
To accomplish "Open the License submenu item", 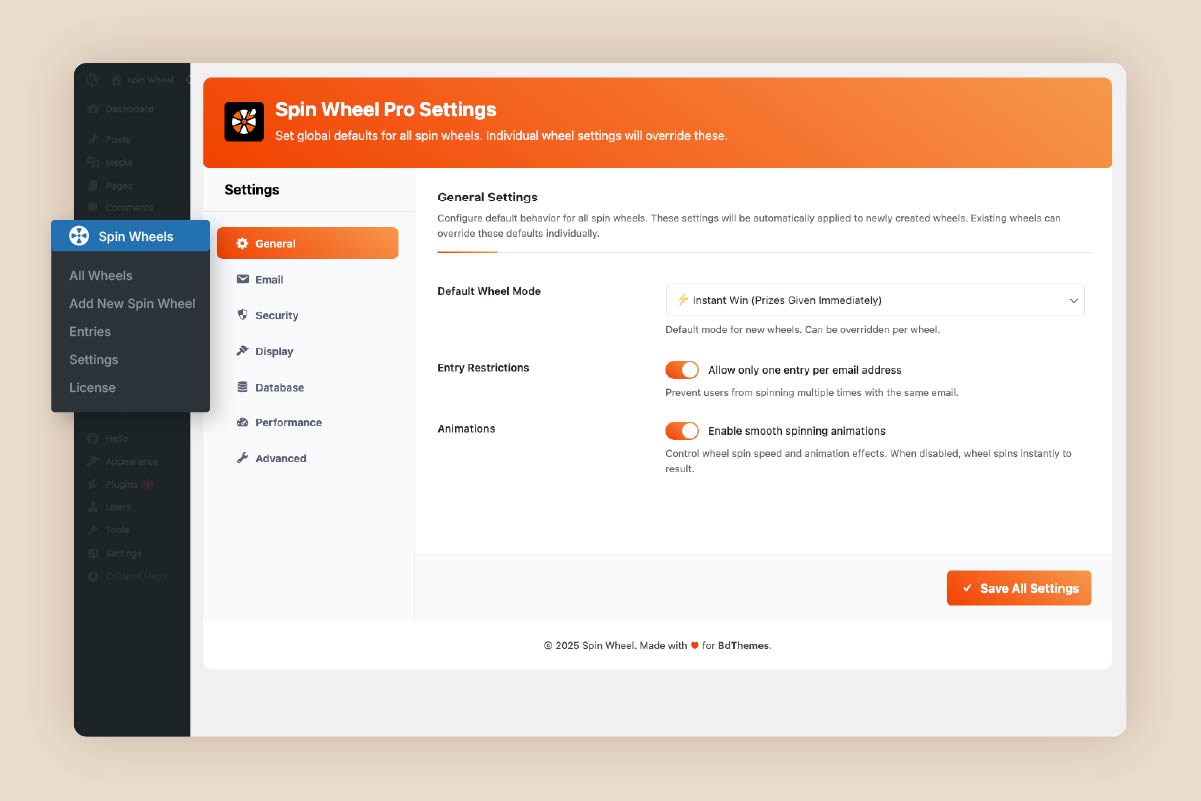I will pos(92,387).
